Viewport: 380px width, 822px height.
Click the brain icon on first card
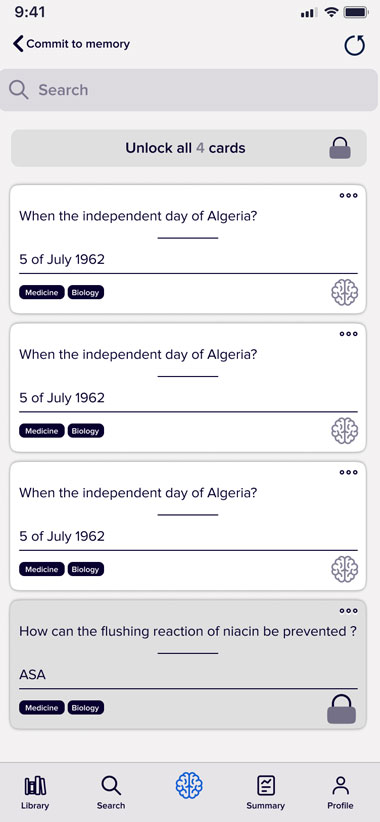(x=344, y=292)
